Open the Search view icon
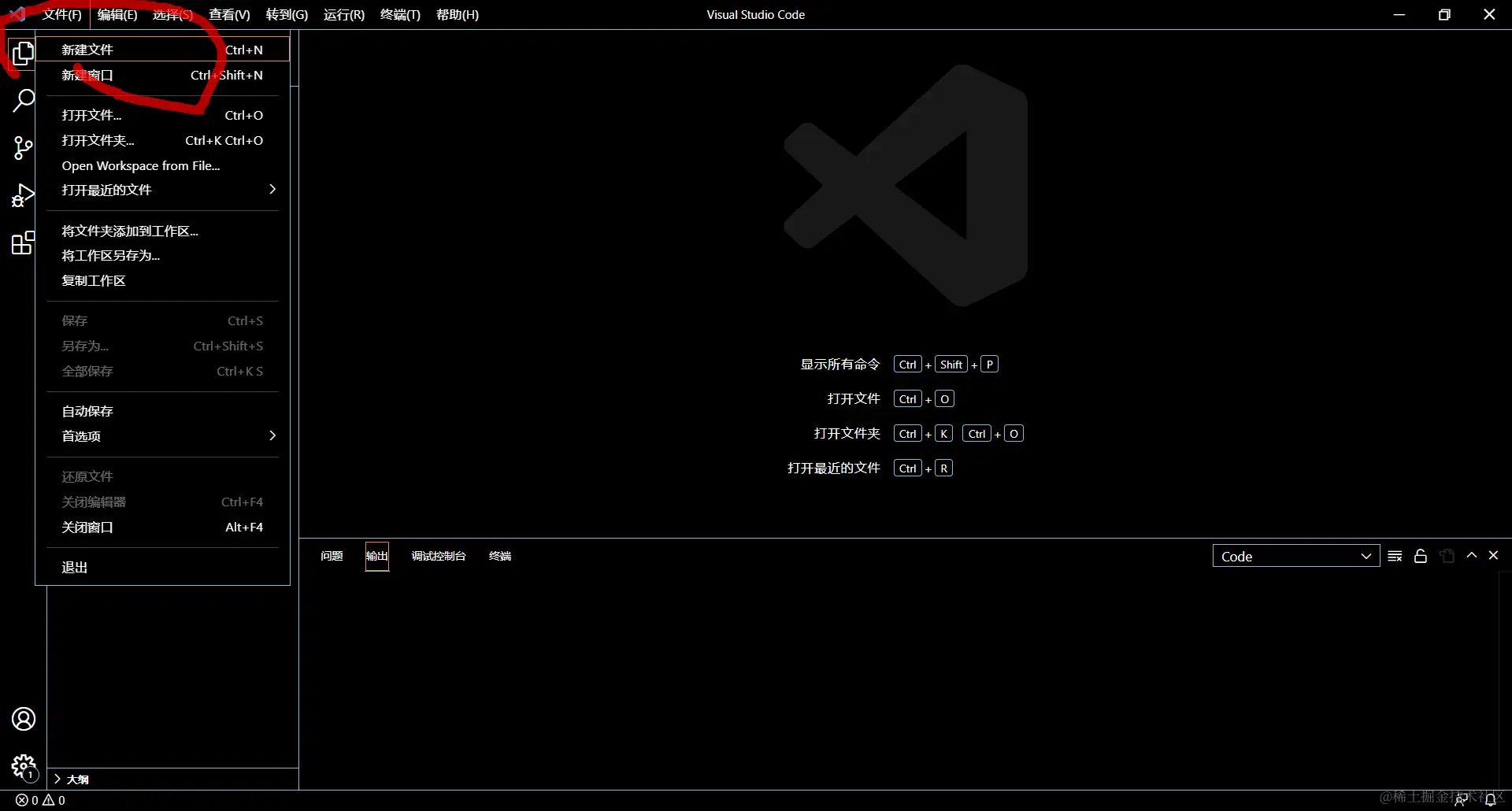Screen dimensions: 1512x811 click(23, 101)
